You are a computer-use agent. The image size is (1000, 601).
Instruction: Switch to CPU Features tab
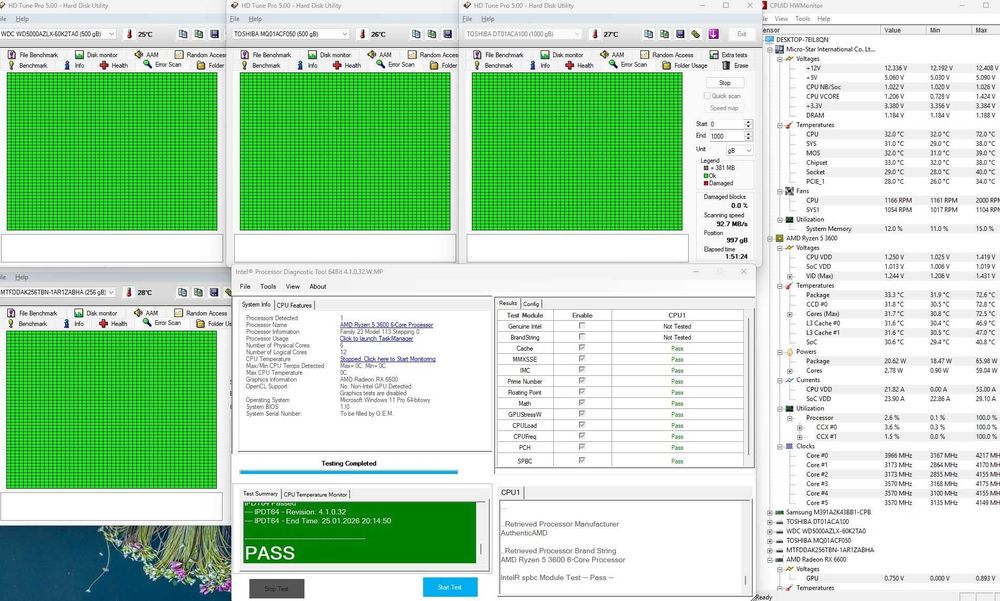295,304
